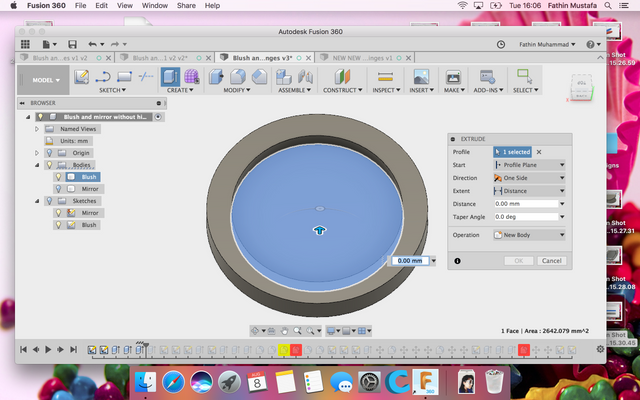
Task: Open the File menu
Action: [x=80, y=5]
